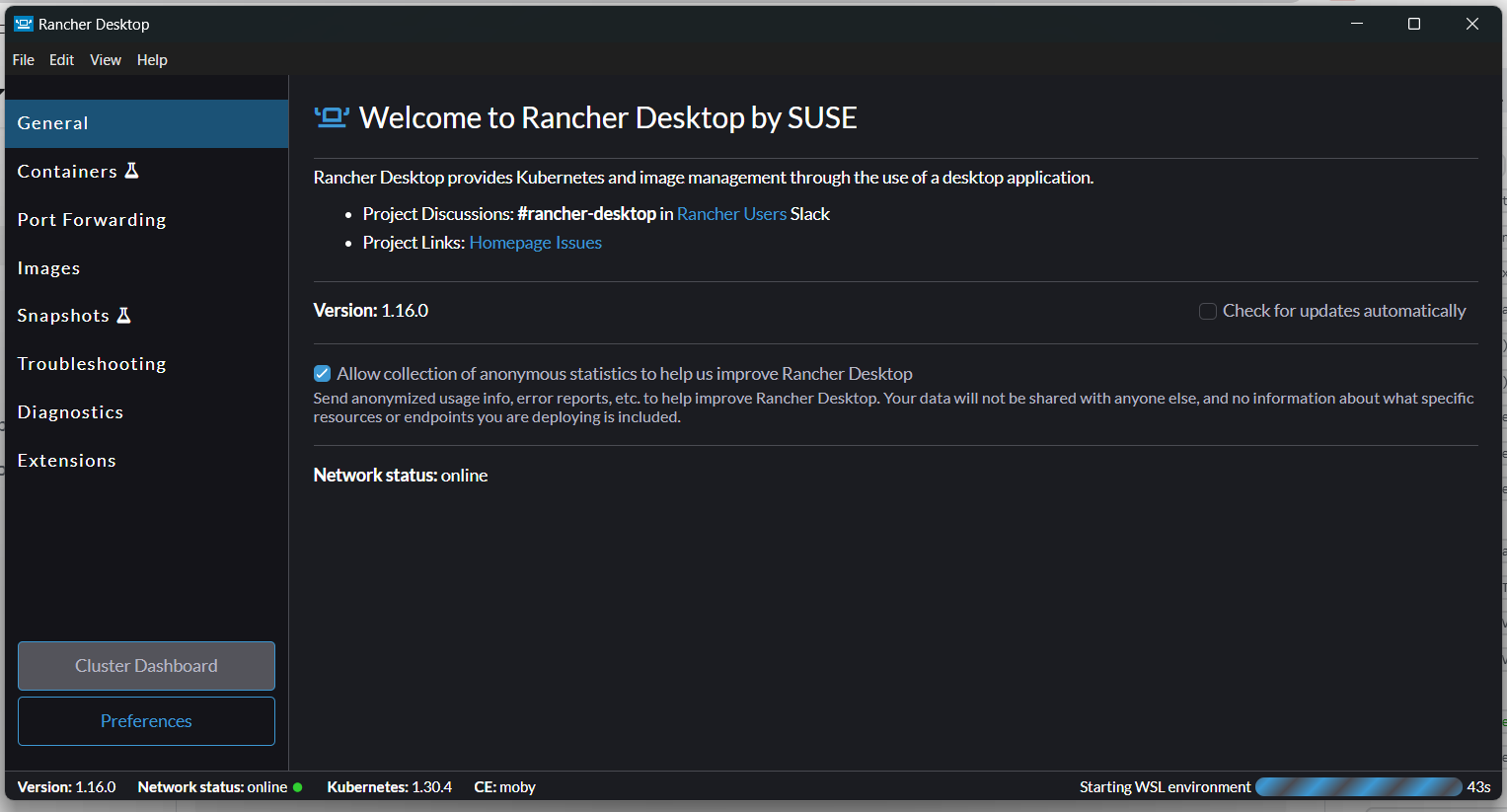Click the Cluster Dashboard button
The width and height of the screenshot is (1507, 812).
(x=146, y=666)
